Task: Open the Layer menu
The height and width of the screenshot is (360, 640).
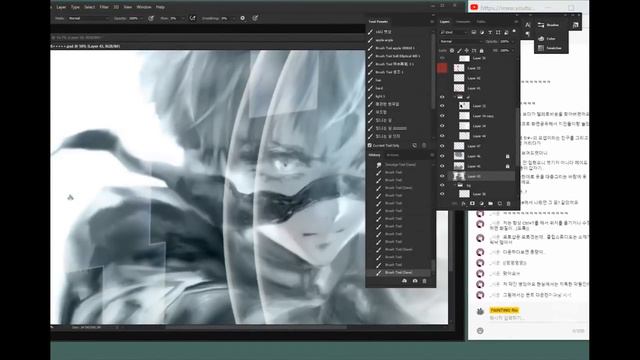Action: point(61,7)
